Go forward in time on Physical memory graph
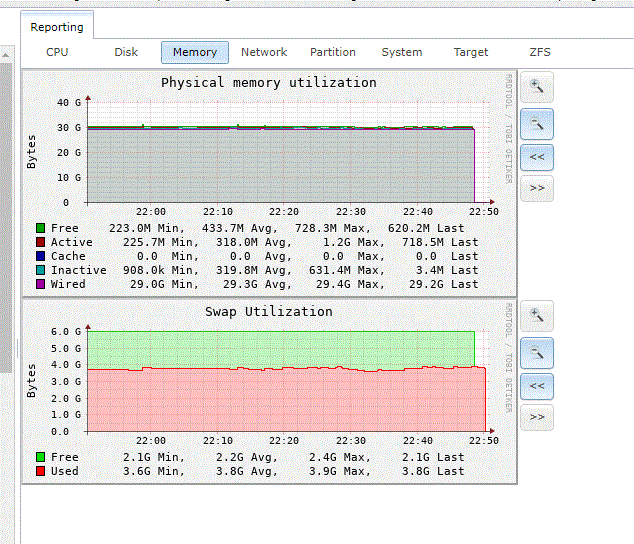634x544 pixels. pyautogui.click(x=537, y=188)
